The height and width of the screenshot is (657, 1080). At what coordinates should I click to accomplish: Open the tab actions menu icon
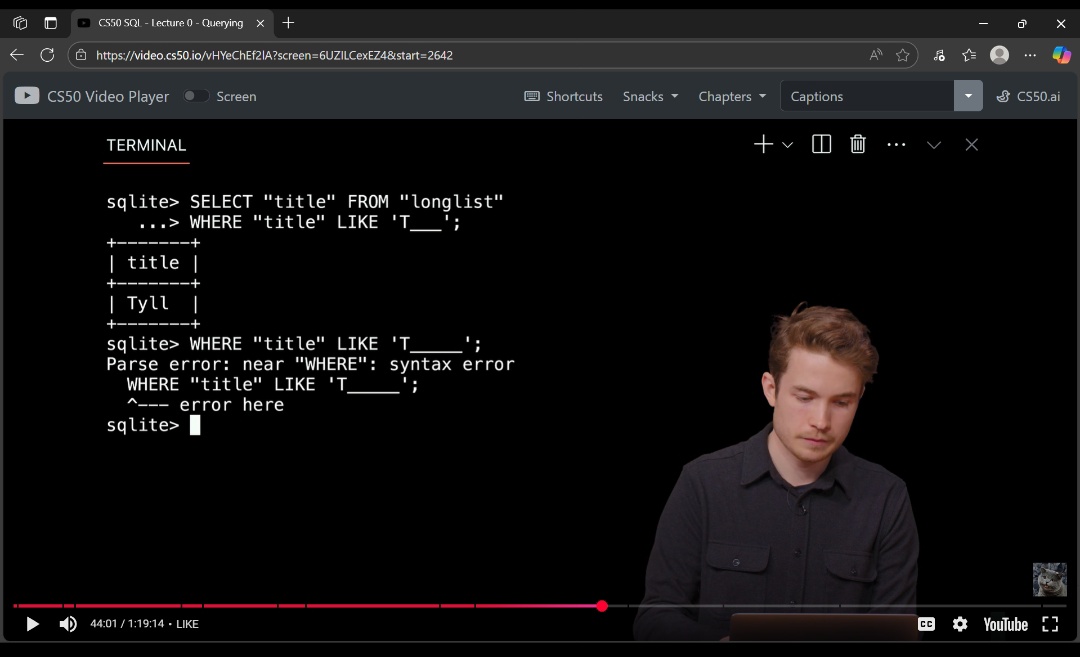(51, 23)
